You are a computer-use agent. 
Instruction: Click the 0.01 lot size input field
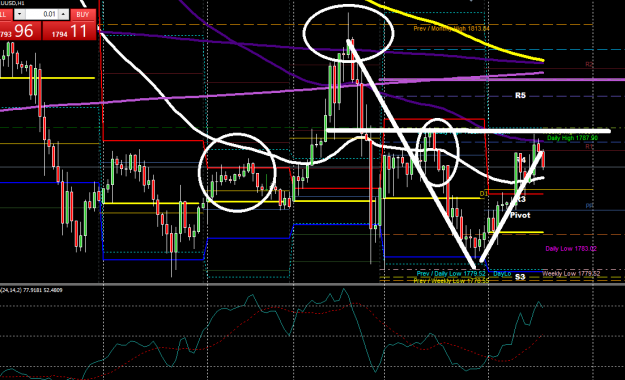[x=41, y=15]
